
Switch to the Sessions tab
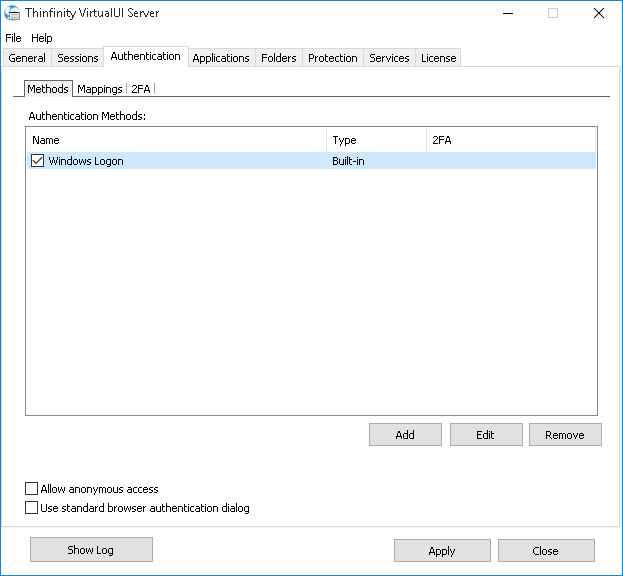point(78,58)
